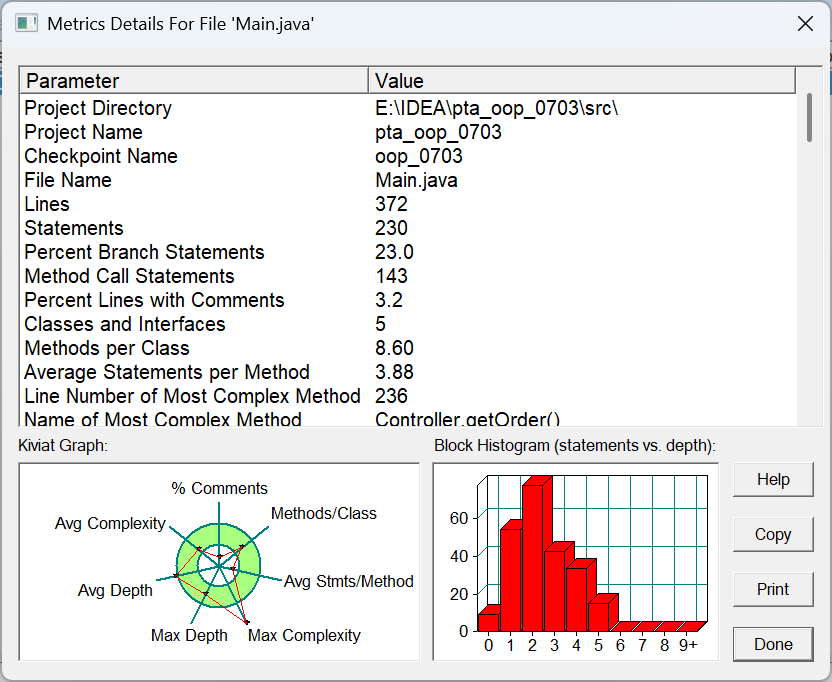Click the vertical scrollbar thumb in metrics list
Viewport: 832px width, 682px height.
click(809, 117)
